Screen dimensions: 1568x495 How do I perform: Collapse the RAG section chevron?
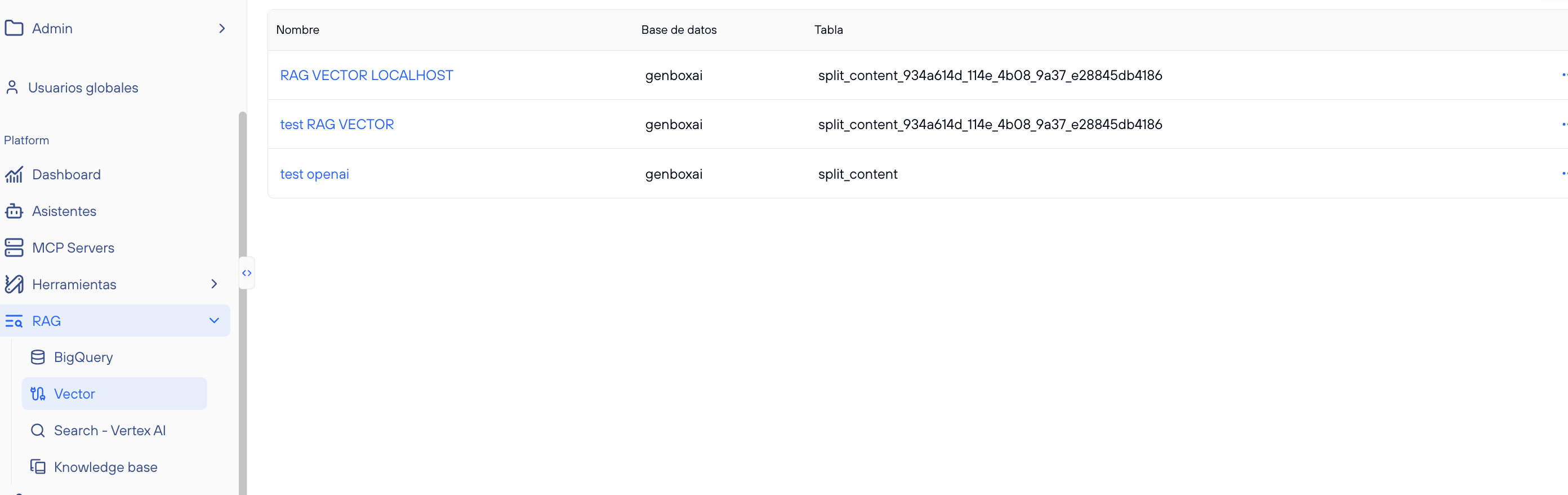[x=213, y=321]
